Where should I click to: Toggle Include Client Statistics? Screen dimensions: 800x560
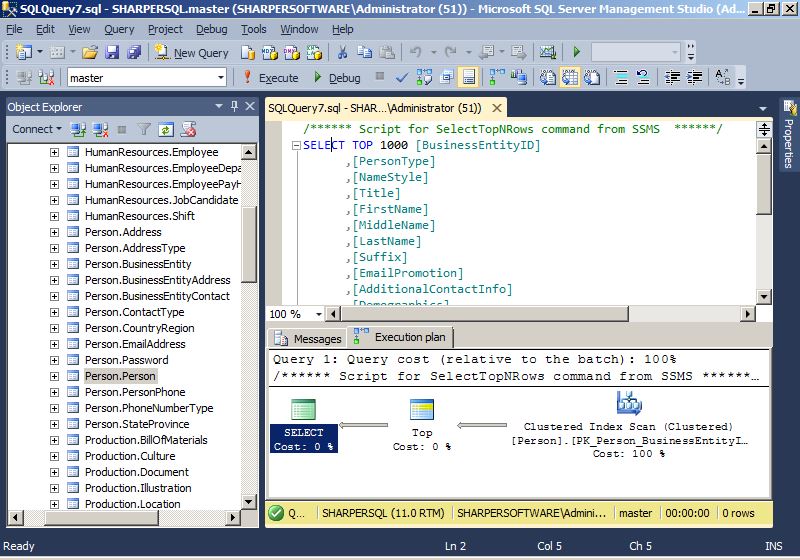pos(519,78)
